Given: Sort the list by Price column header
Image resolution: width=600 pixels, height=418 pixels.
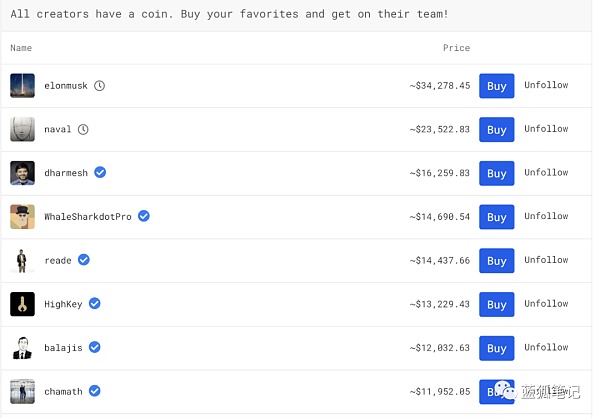Looking at the screenshot, I should 456,48.
